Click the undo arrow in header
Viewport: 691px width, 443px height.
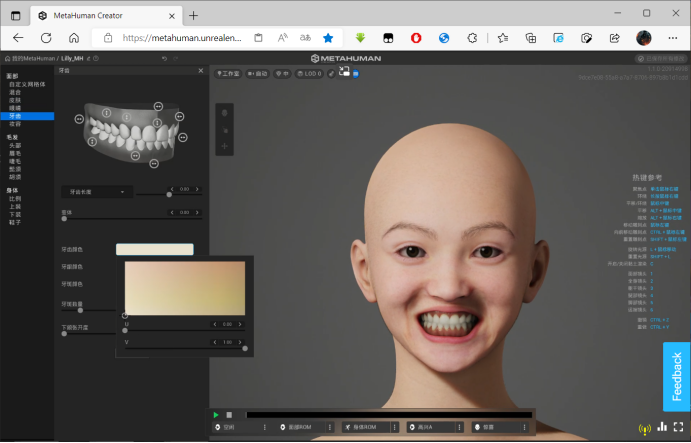point(164,58)
